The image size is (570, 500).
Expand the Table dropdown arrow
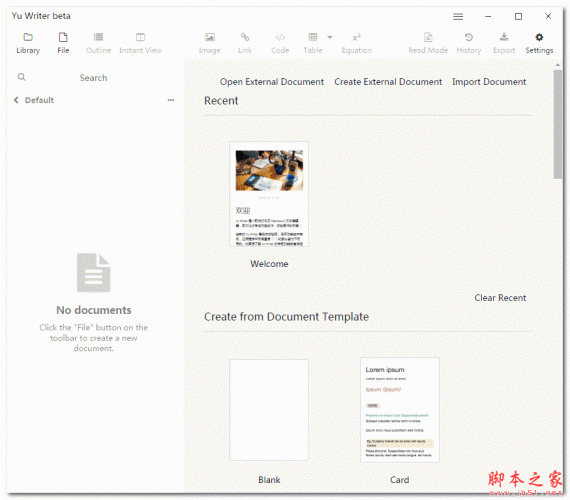tap(330, 37)
